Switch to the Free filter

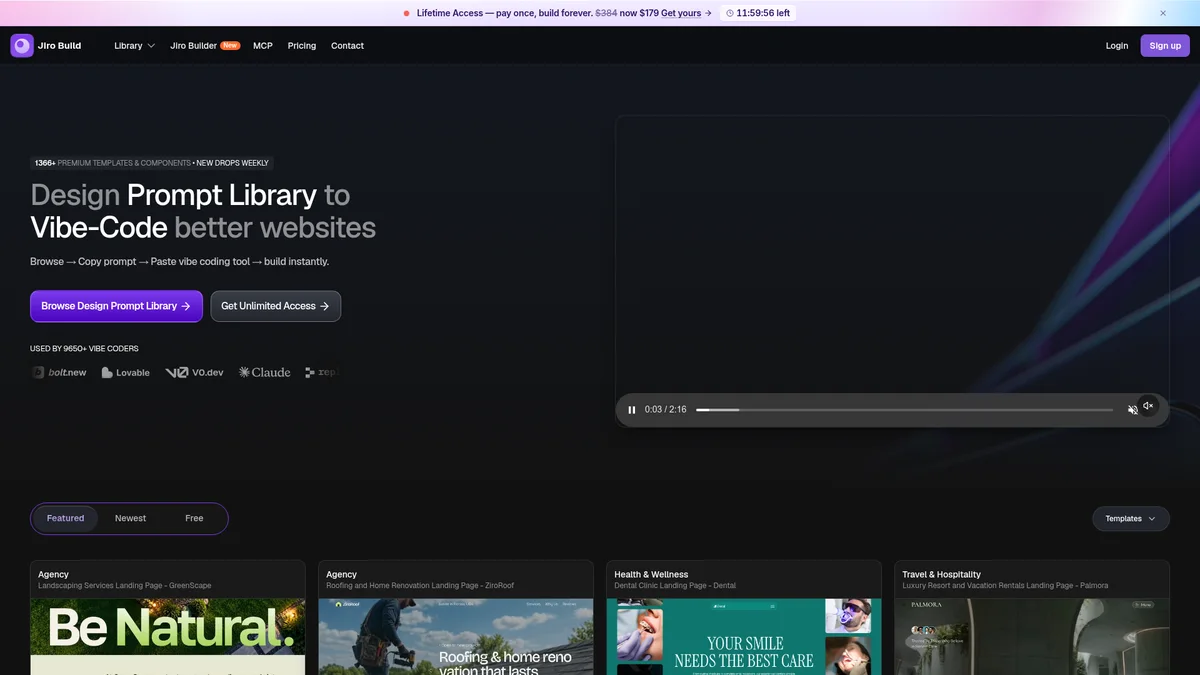(x=194, y=518)
